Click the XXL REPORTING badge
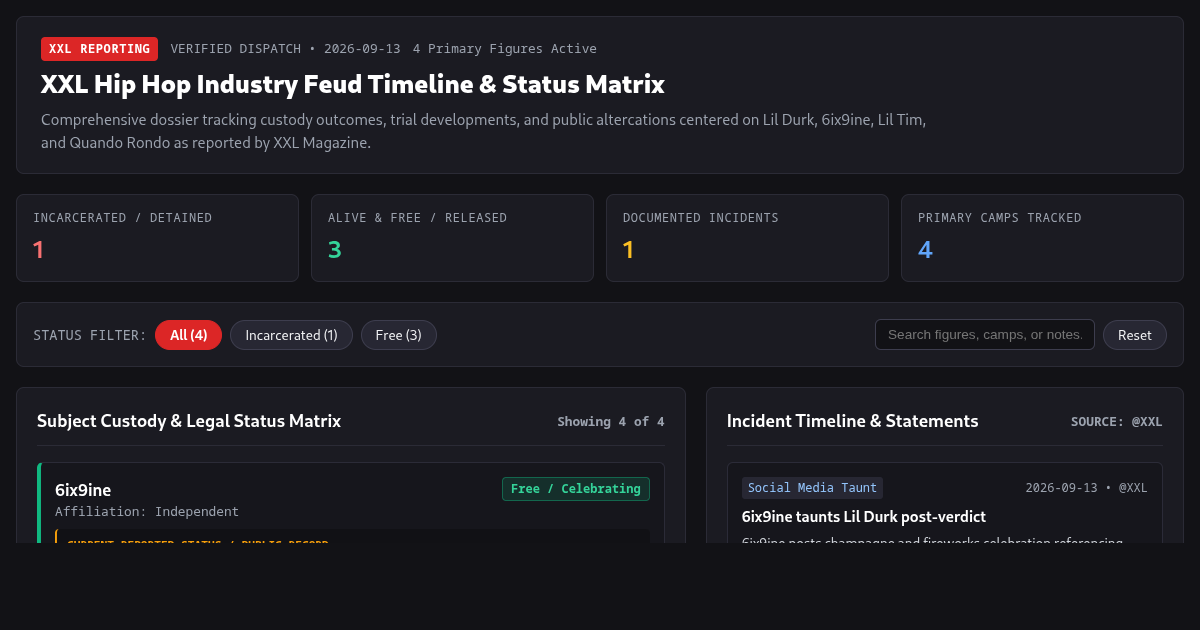Screen dimensions: 1200x630 (99, 49)
